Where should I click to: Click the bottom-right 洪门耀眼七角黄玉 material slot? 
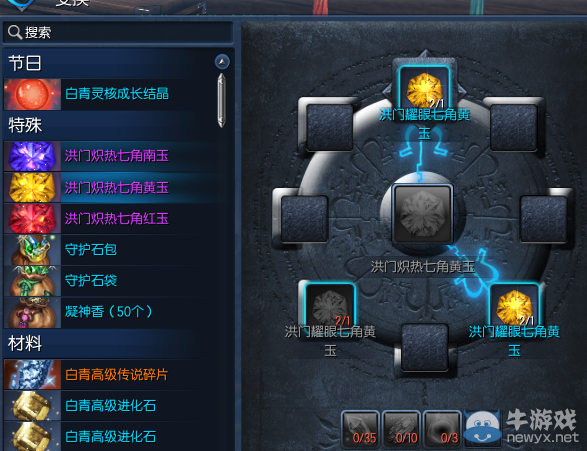coord(514,304)
